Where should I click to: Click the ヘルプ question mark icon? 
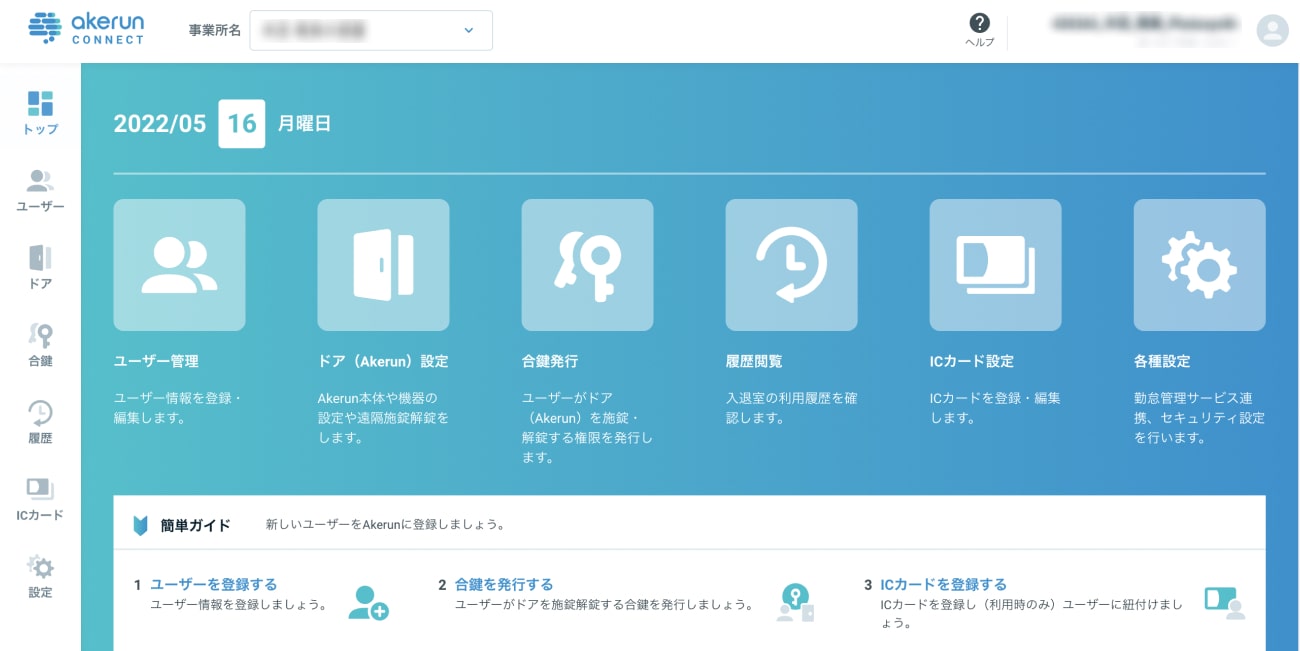coord(979,24)
